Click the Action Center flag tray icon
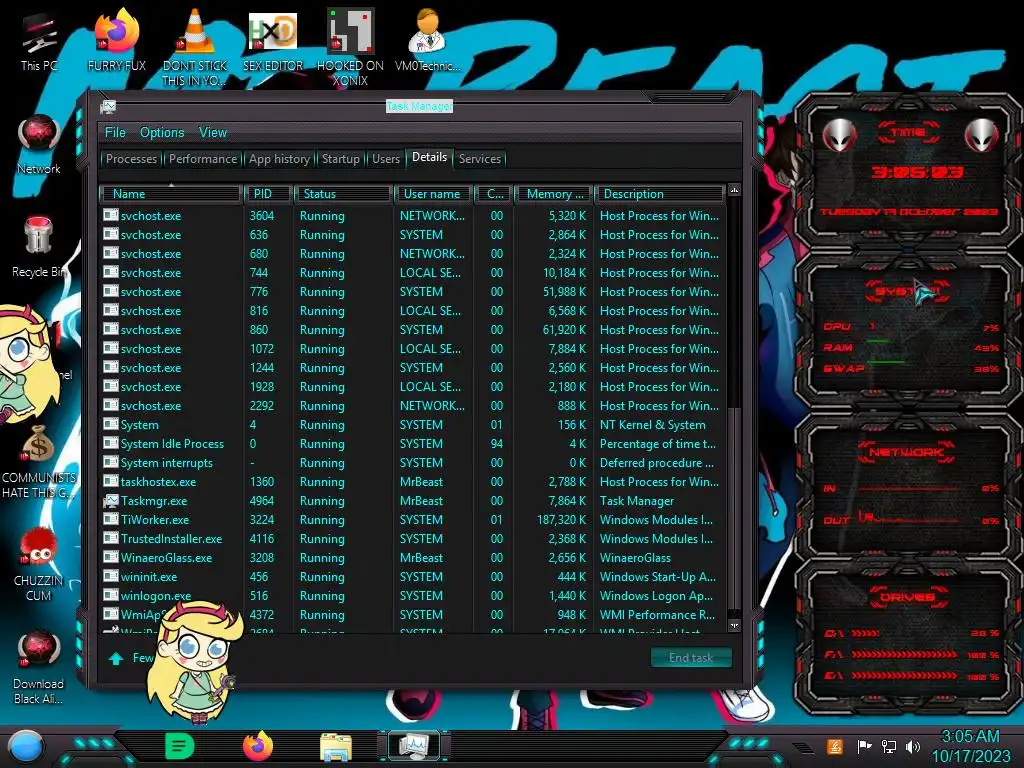This screenshot has width=1024, height=768. click(864, 746)
